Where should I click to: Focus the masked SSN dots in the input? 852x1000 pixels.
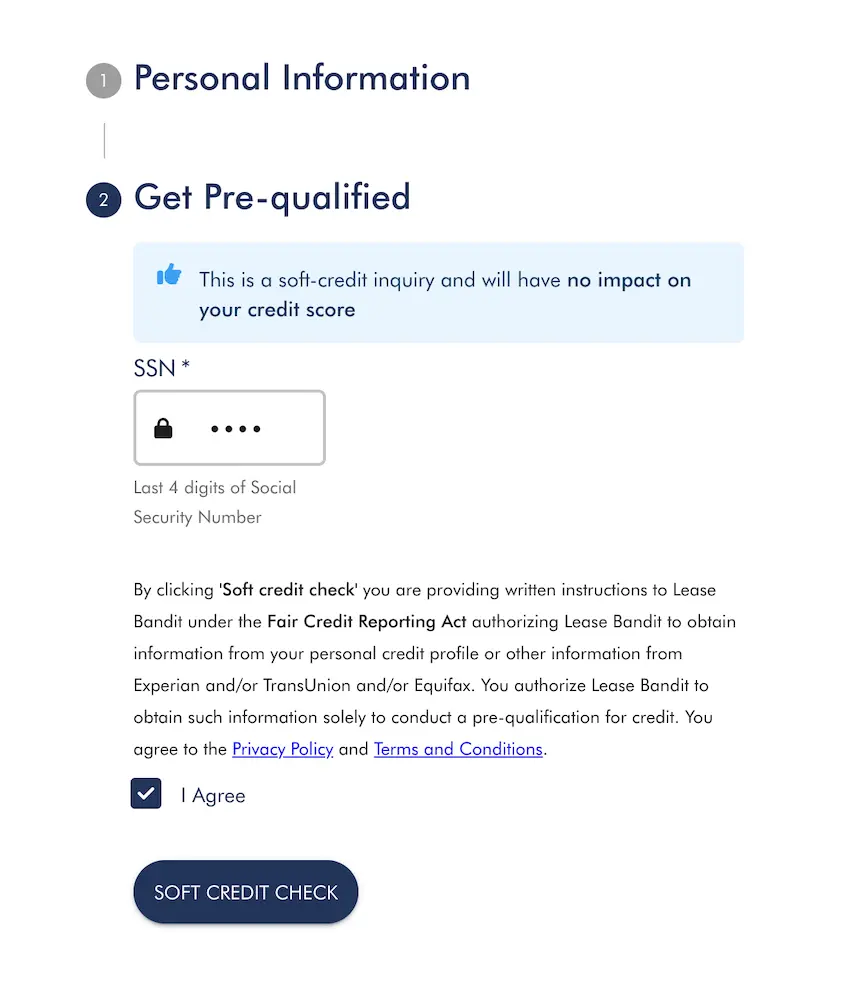pos(236,430)
